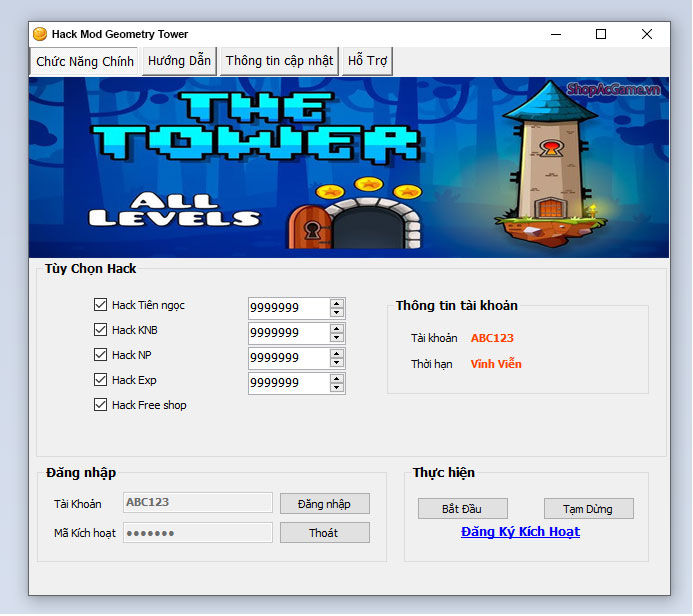This screenshot has width=693, height=616.
Task: Open the Hướng Dẫn tab
Action: point(179,61)
